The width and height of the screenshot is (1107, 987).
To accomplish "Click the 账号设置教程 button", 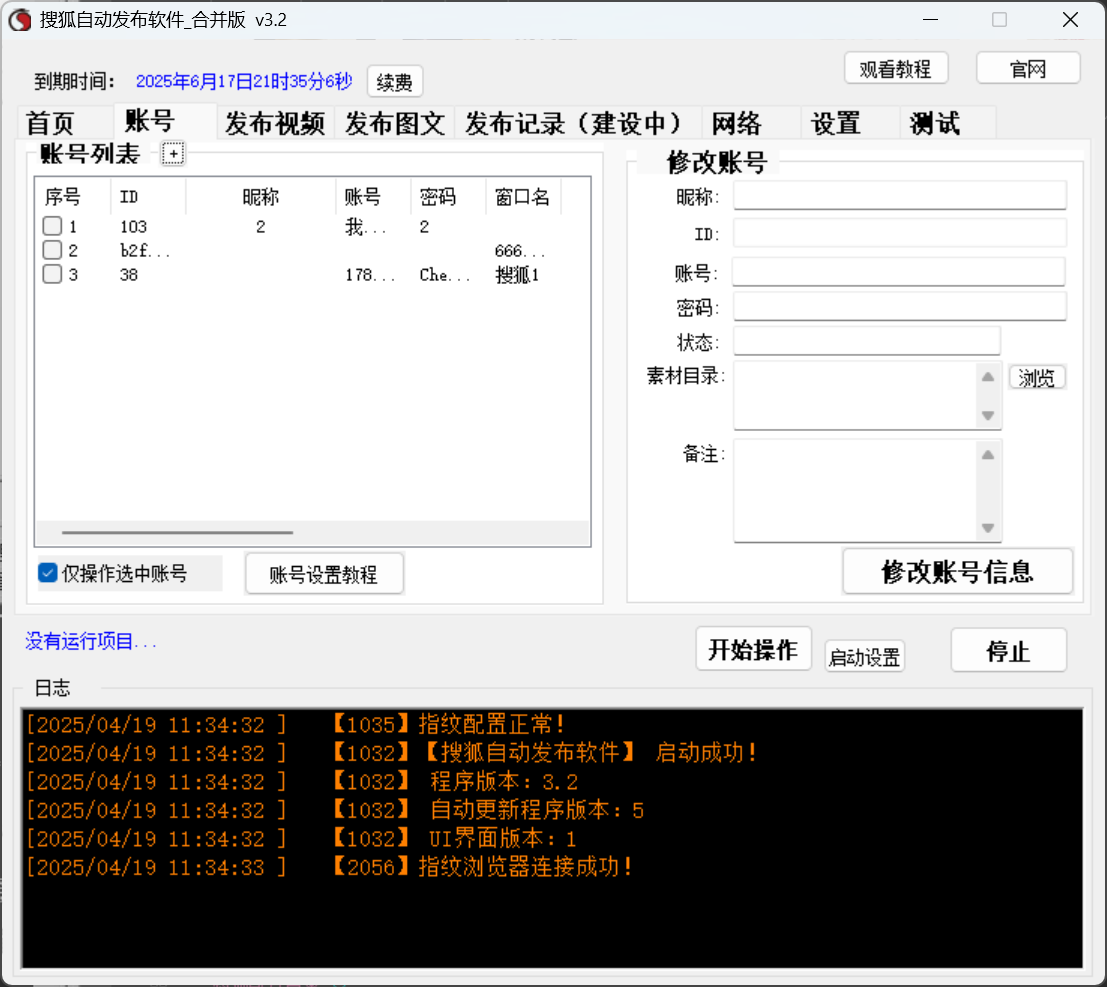I will 324,574.
